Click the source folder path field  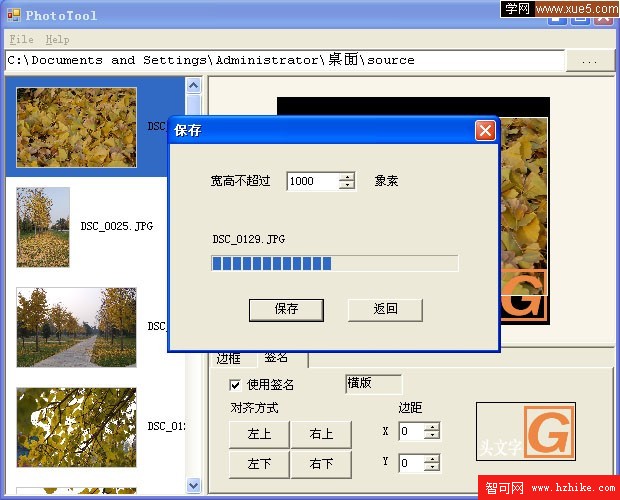(285, 60)
